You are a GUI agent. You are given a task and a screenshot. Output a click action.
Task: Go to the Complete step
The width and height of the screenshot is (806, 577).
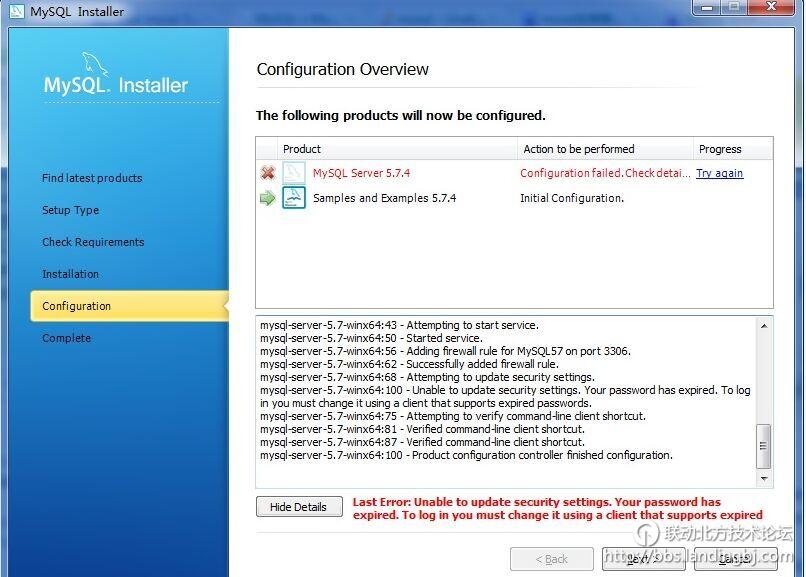click(66, 338)
